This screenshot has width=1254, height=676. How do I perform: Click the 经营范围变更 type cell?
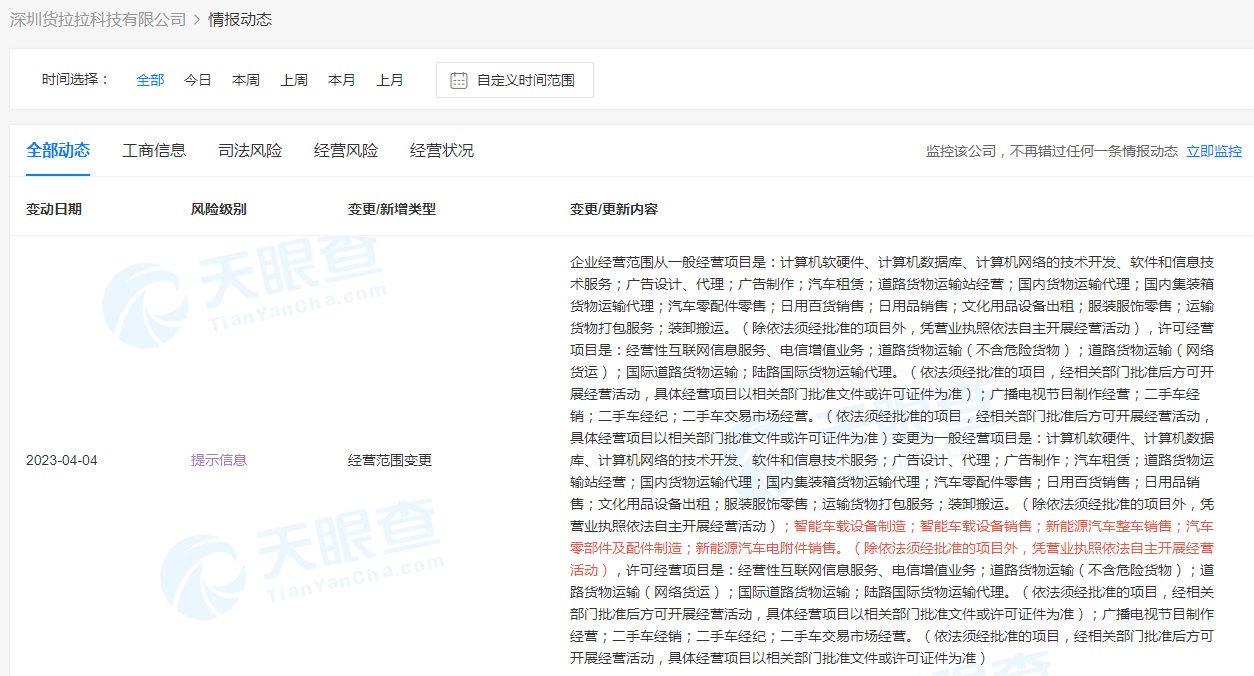click(390, 460)
